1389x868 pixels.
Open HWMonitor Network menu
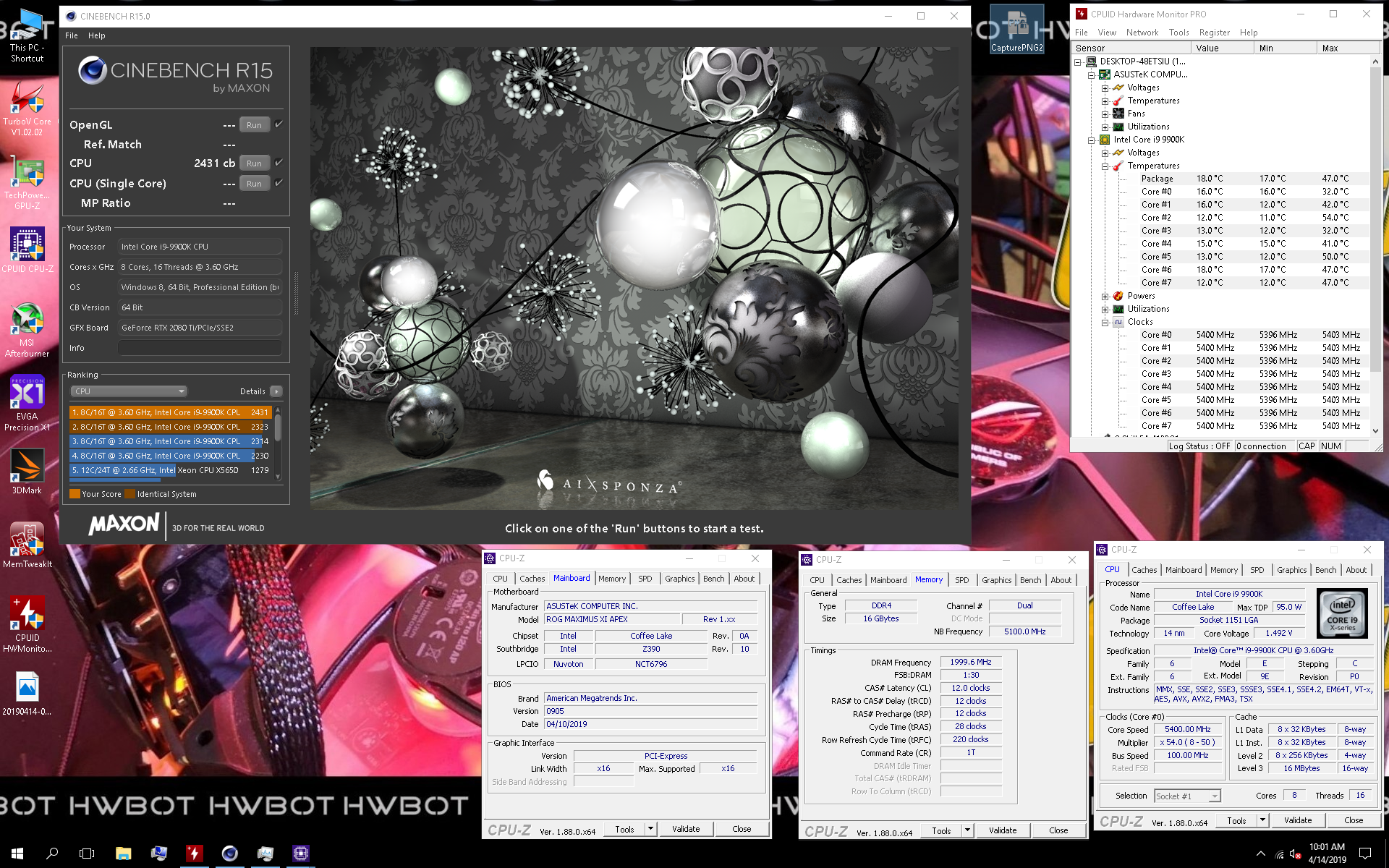point(1142,33)
